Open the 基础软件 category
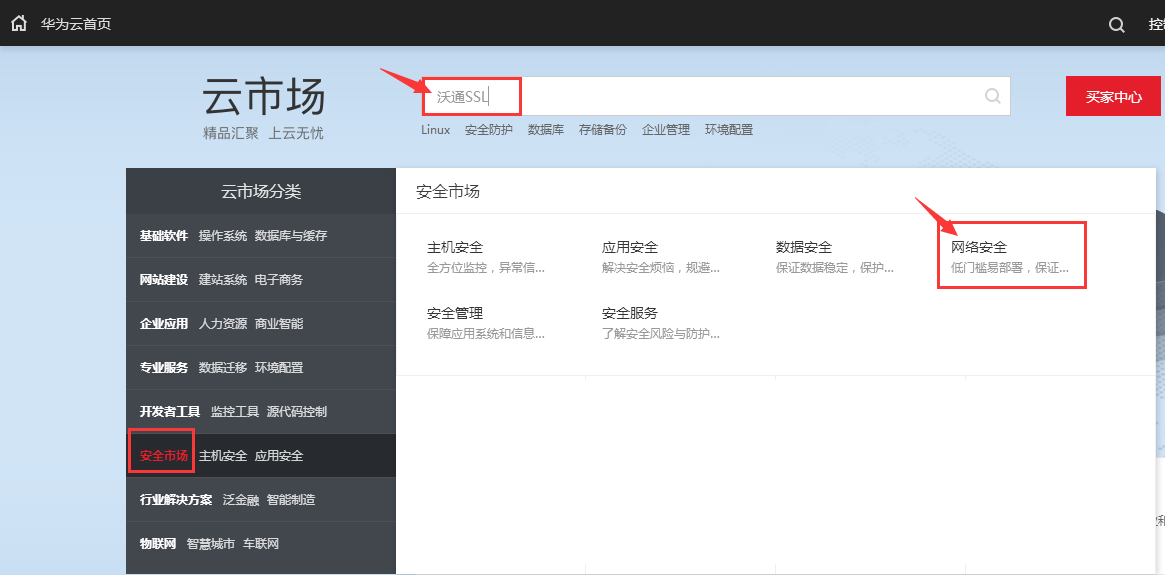The height and width of the screenshot is (575, 1165). [x=163, y=236]
